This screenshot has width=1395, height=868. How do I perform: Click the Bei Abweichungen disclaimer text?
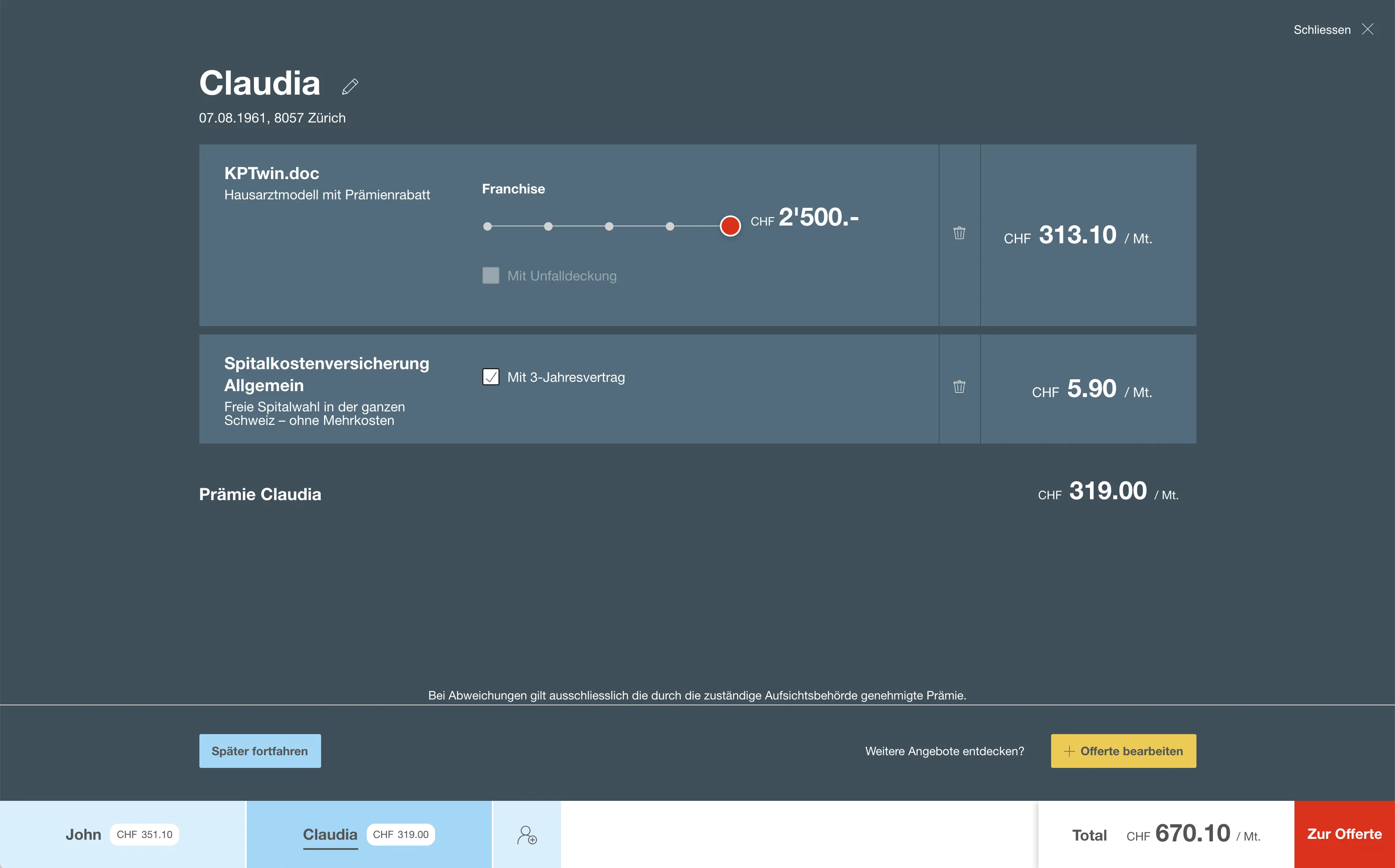697,696
